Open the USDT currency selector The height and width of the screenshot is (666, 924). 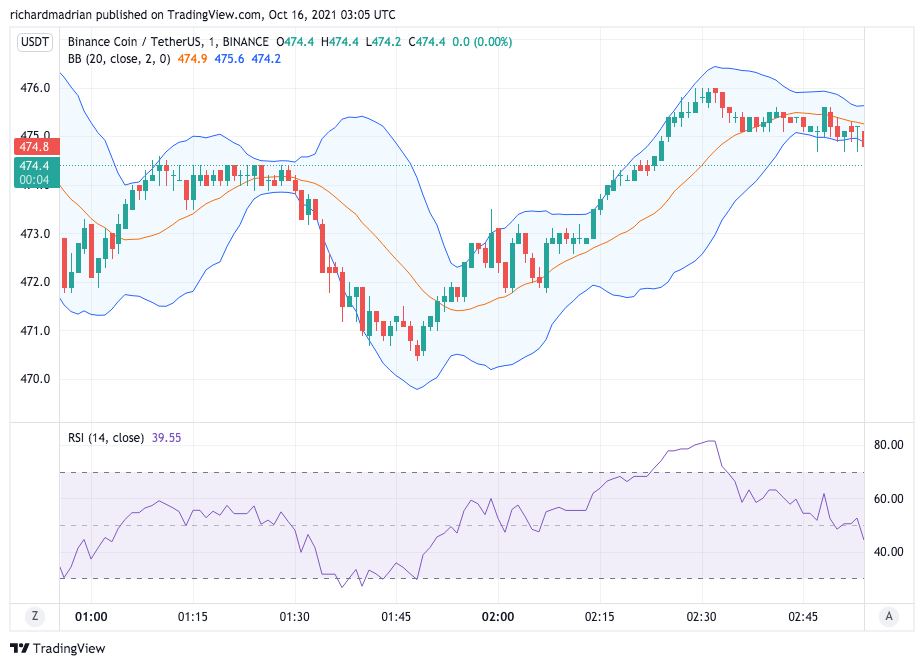point(35,42)
